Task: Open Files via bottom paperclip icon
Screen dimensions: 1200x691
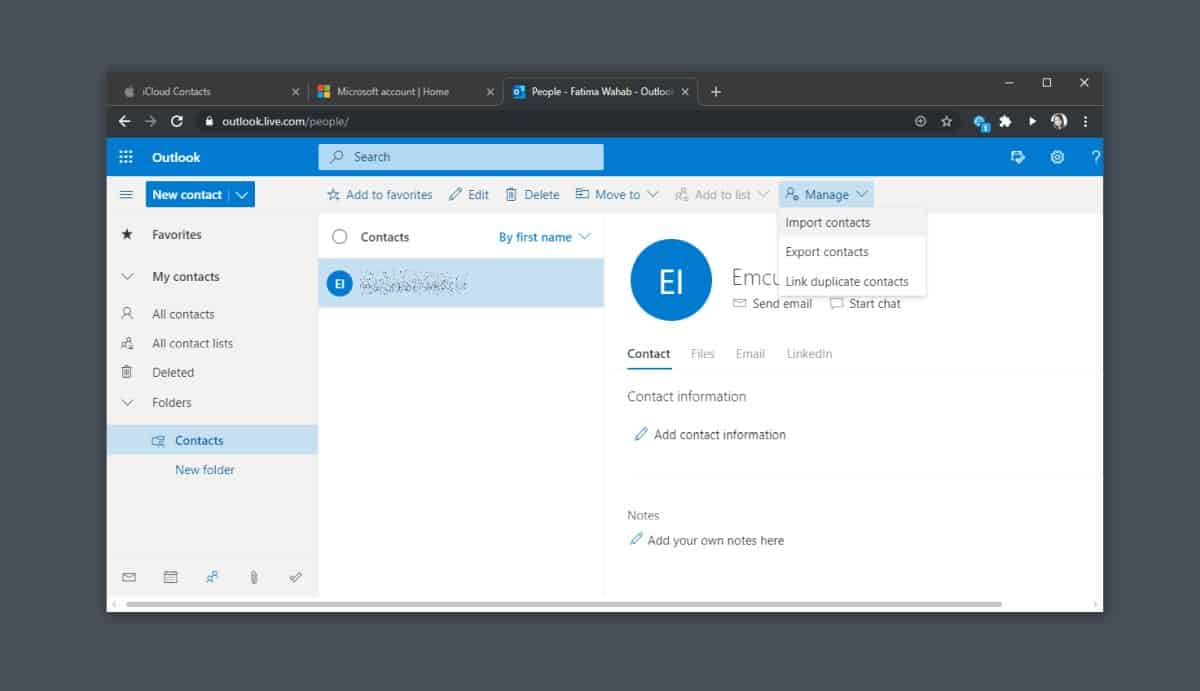Action: pos(254,577)
